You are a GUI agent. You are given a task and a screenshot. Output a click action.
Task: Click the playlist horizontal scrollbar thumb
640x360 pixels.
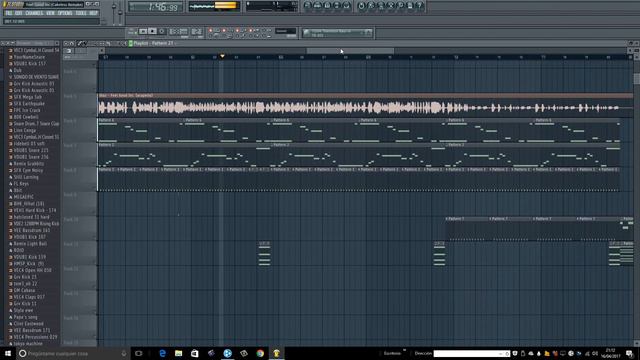pyautogui.click(x=350, y=51)
